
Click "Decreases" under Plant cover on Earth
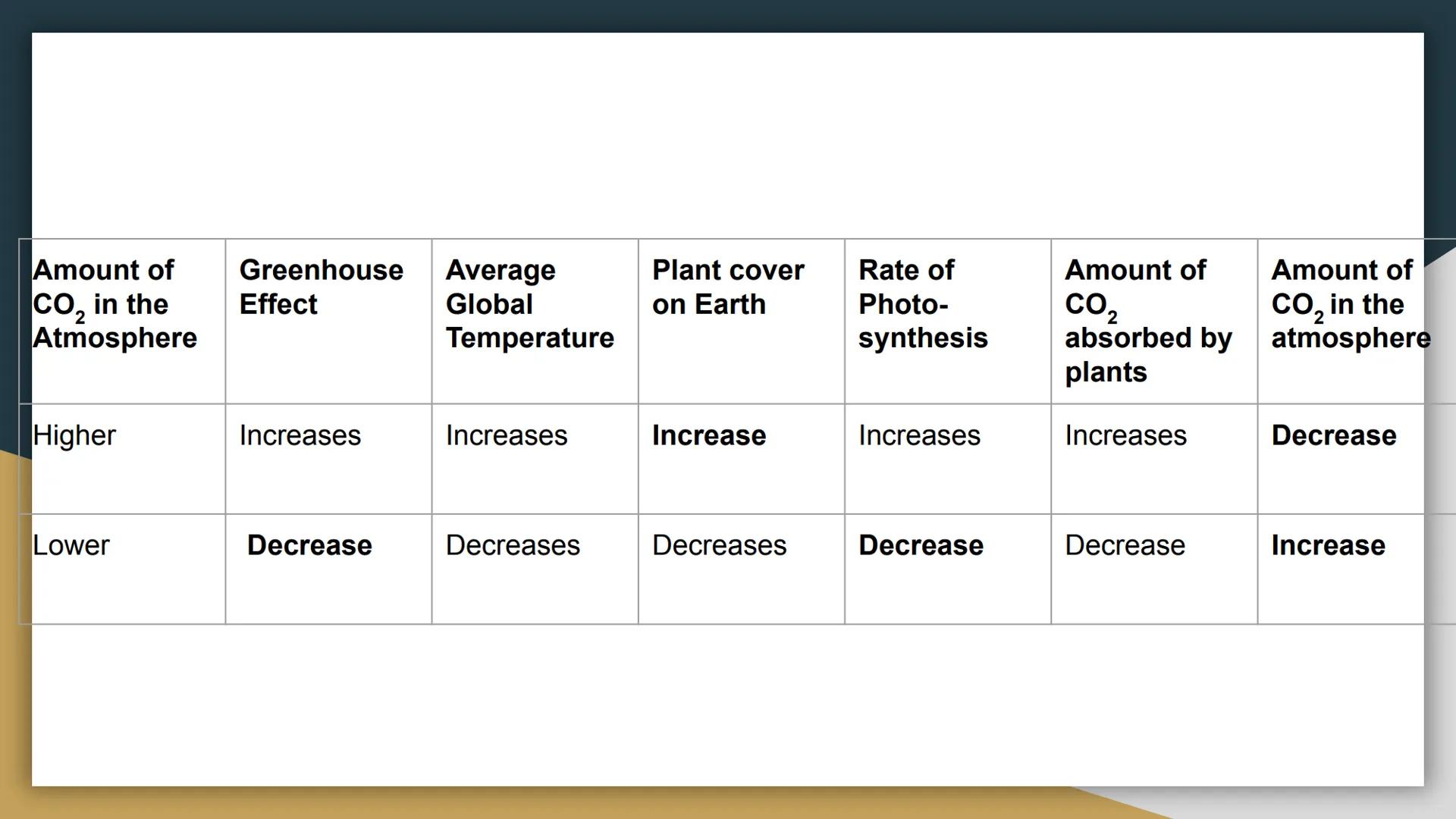(719, 546)
